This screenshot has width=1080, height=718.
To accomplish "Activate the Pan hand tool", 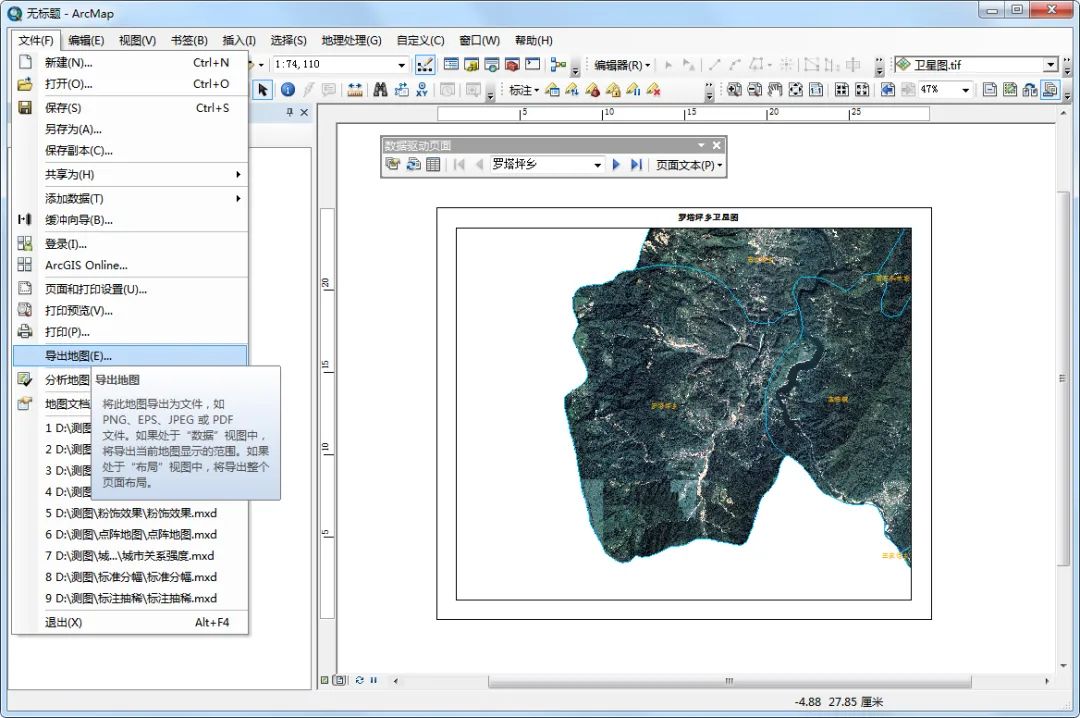I will coord(774,88).
